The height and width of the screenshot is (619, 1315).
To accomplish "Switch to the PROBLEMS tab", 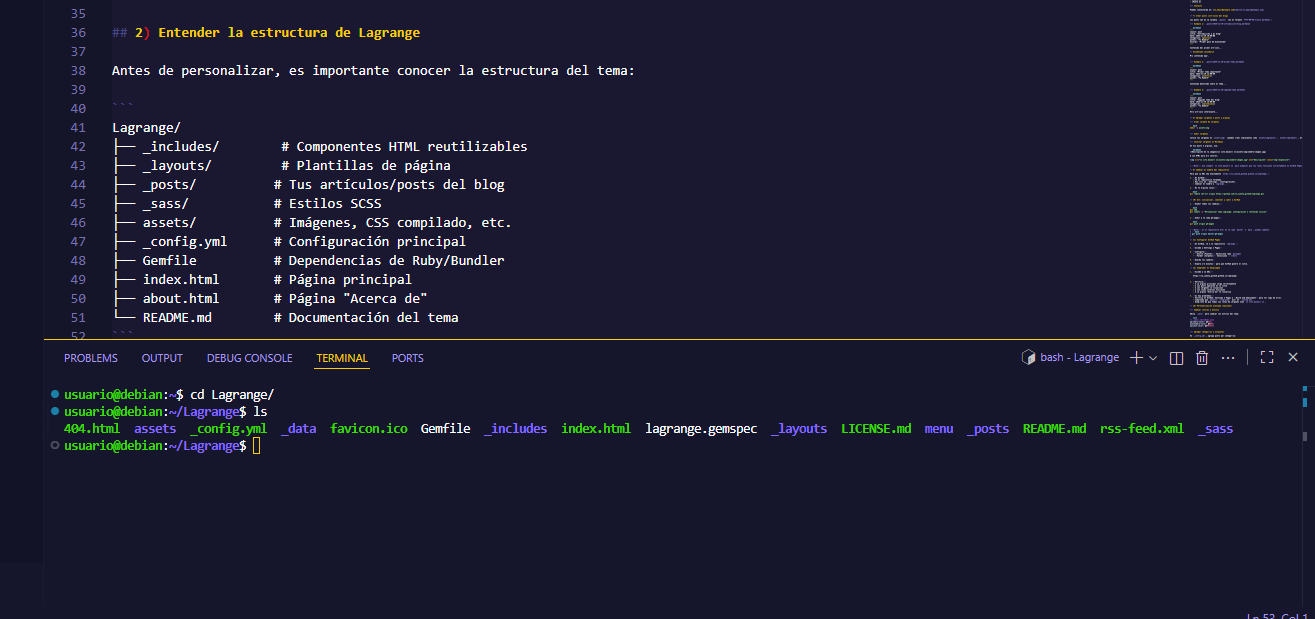I will [90, 358].
